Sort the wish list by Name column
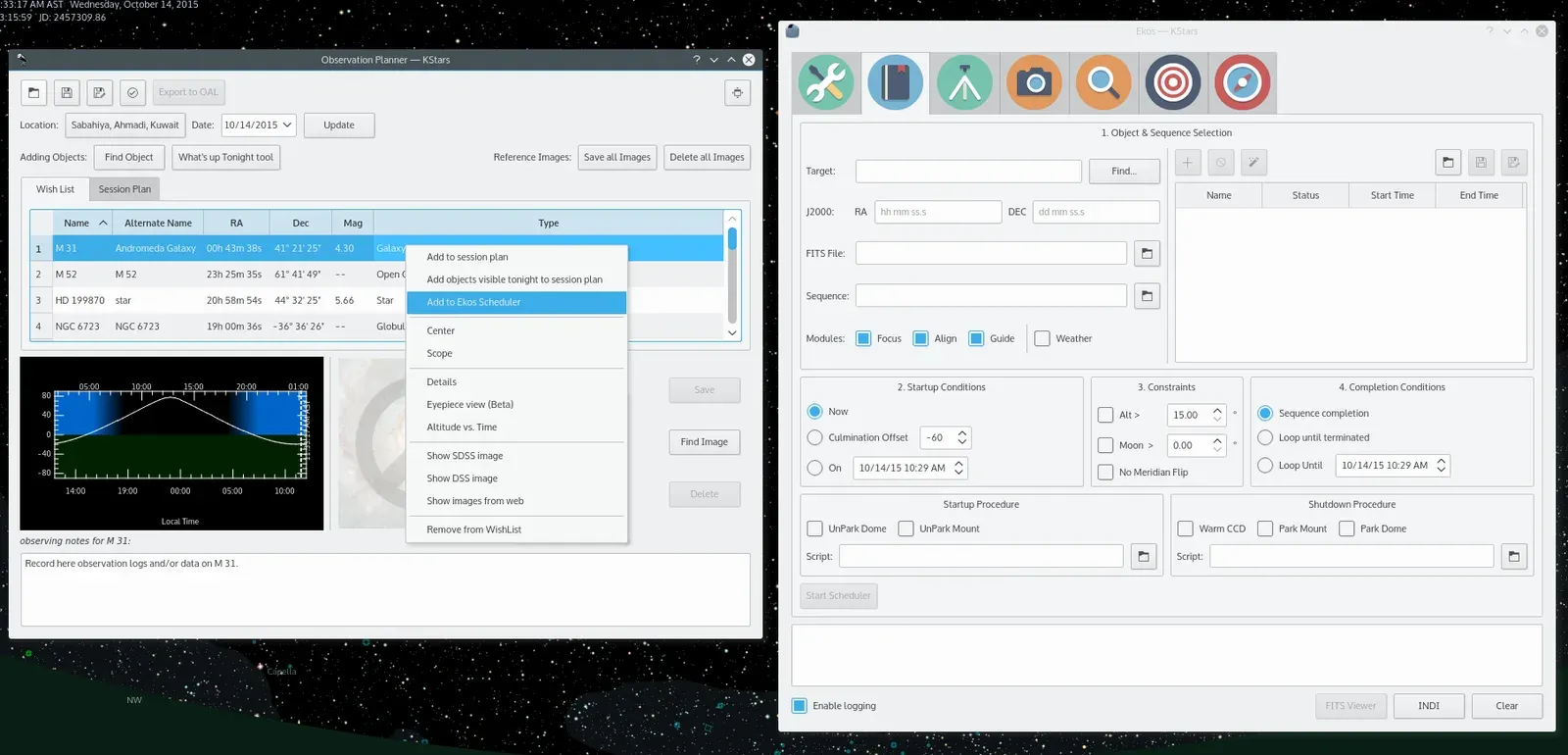Viewport: 1568px width, 755px height. [84, 224]
